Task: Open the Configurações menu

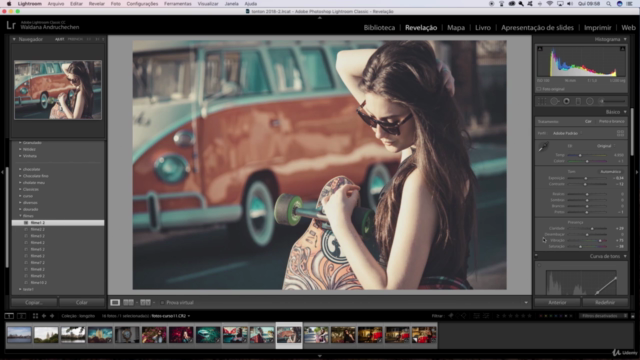Action: click(x=142, y=4)
